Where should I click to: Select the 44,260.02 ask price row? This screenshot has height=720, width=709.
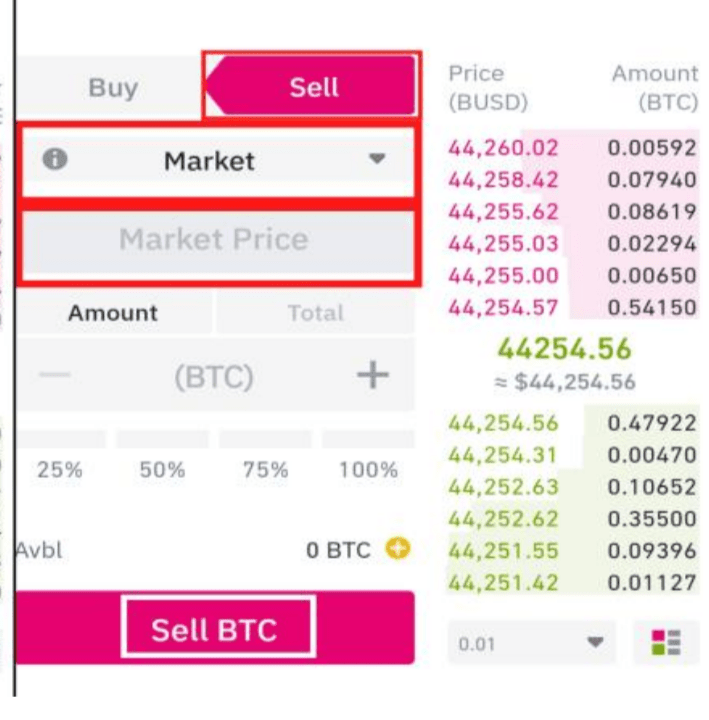(x=503, y=148)
